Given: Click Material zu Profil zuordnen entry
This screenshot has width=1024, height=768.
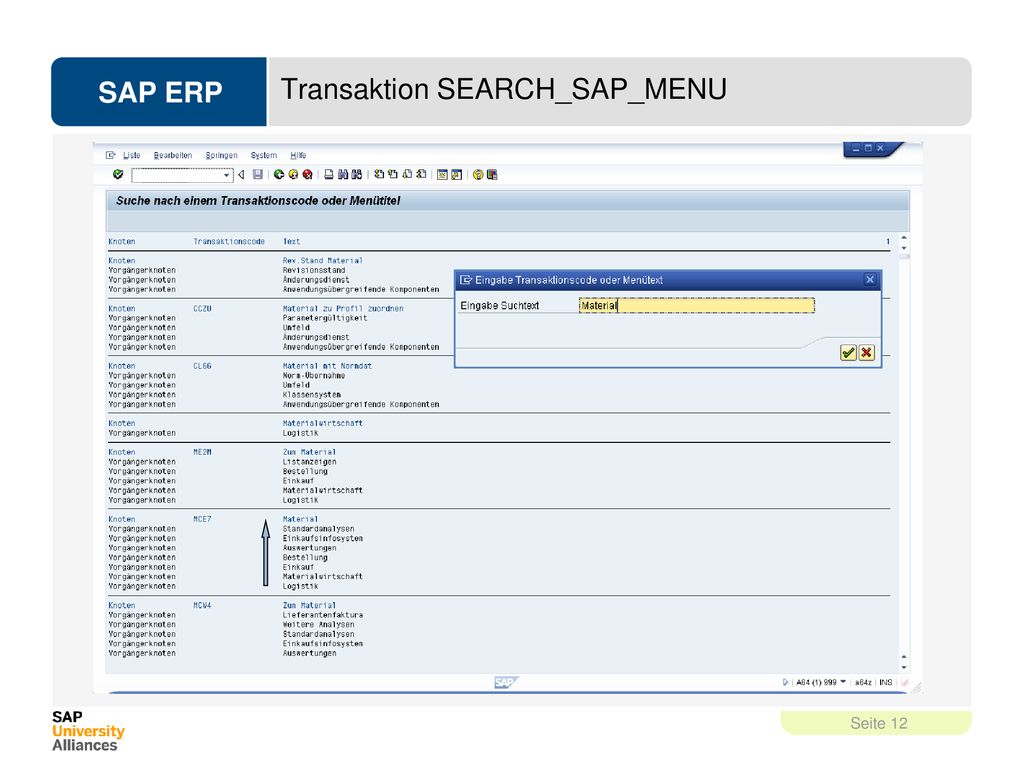Looking at the screenshot, I should click(343, 309).
